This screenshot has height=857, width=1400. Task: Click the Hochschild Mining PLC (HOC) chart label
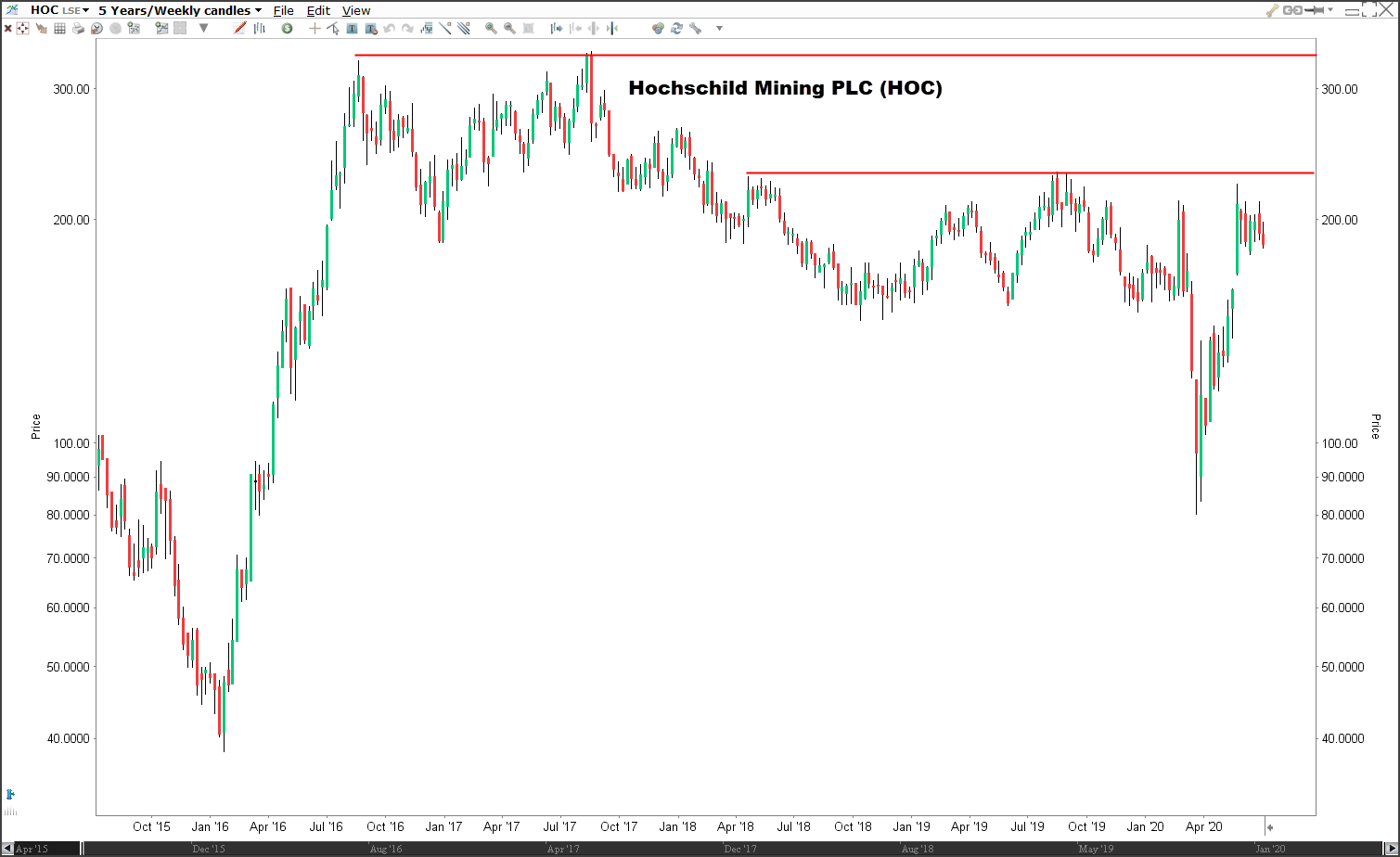click(785, 88)
